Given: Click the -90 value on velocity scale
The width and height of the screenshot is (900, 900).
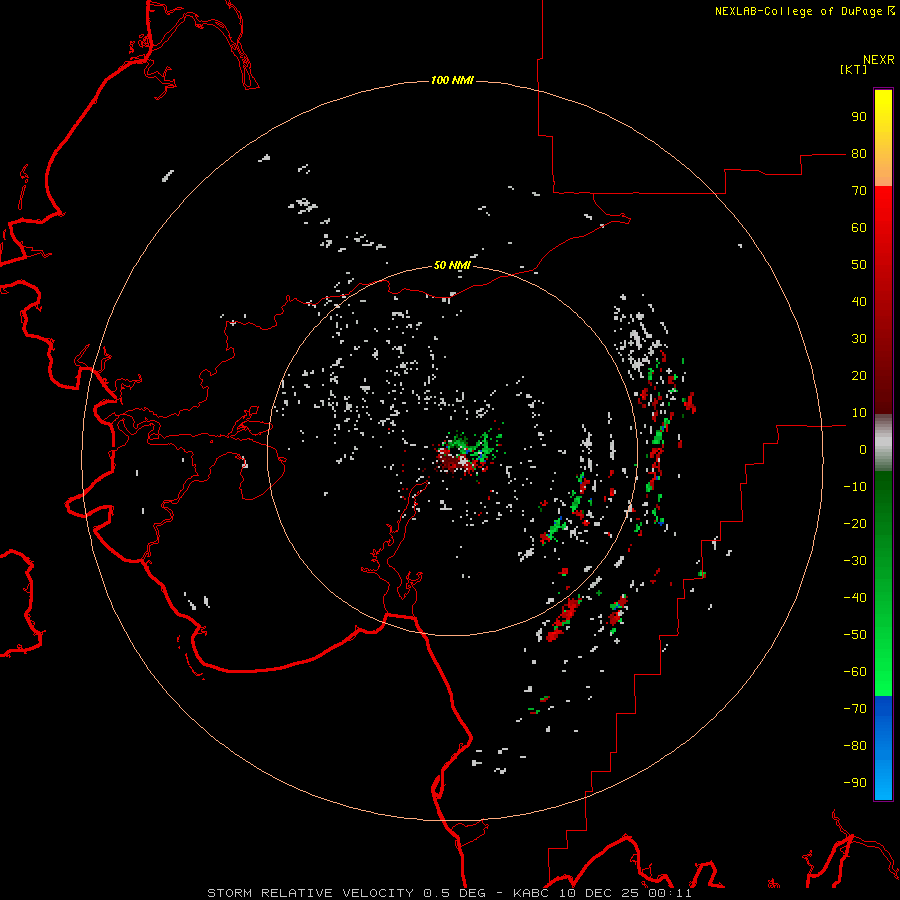Looking at the screenshot, I should [x=855, y=783].
